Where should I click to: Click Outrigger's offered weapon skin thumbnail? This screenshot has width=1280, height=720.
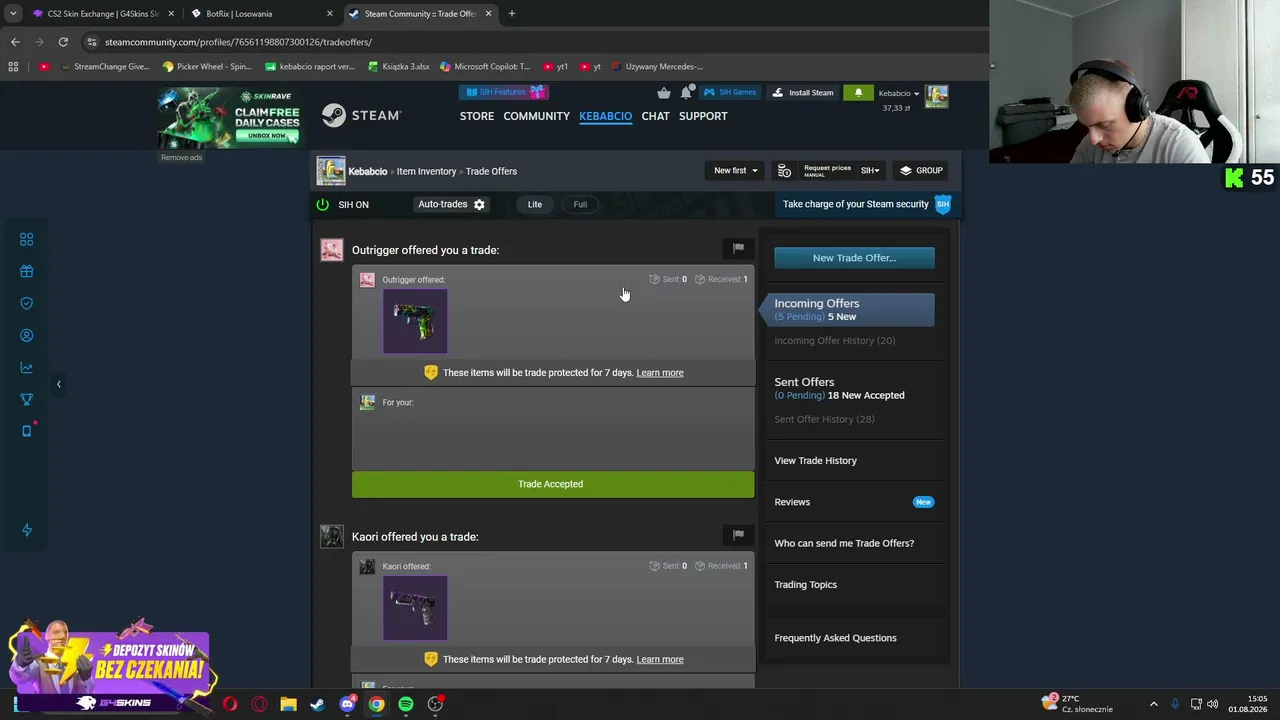[x=415, y=321]
